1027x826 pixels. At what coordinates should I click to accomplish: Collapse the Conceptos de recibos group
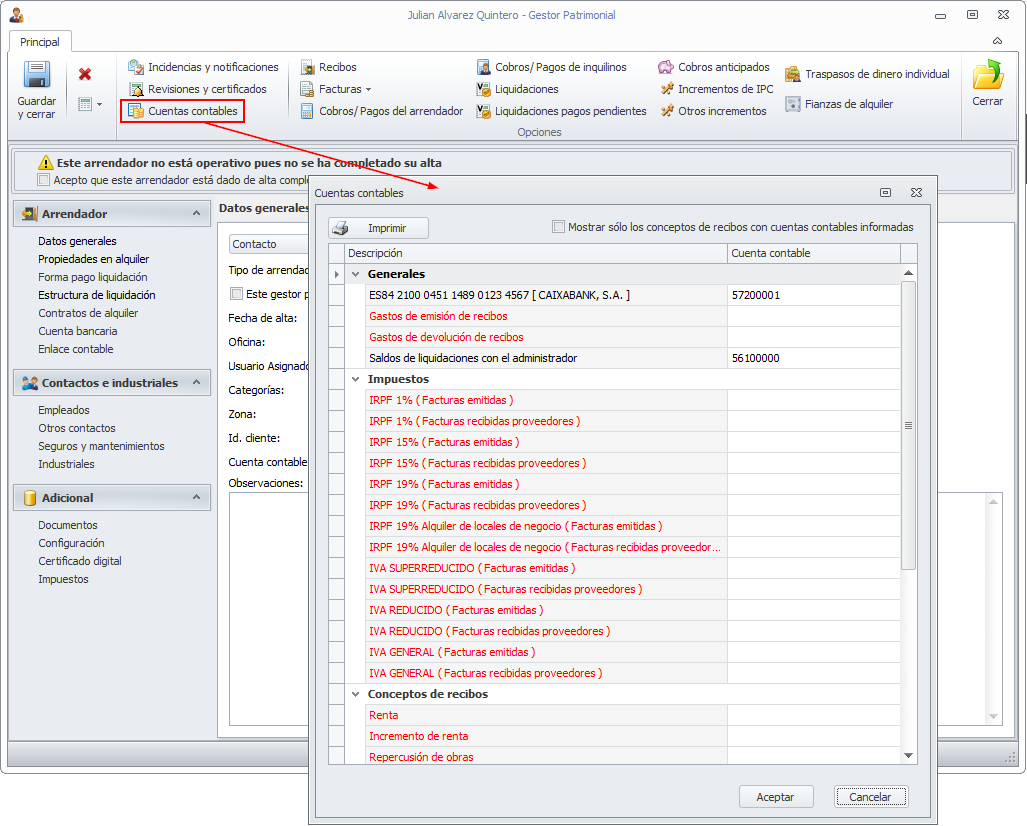pos(356,694)
